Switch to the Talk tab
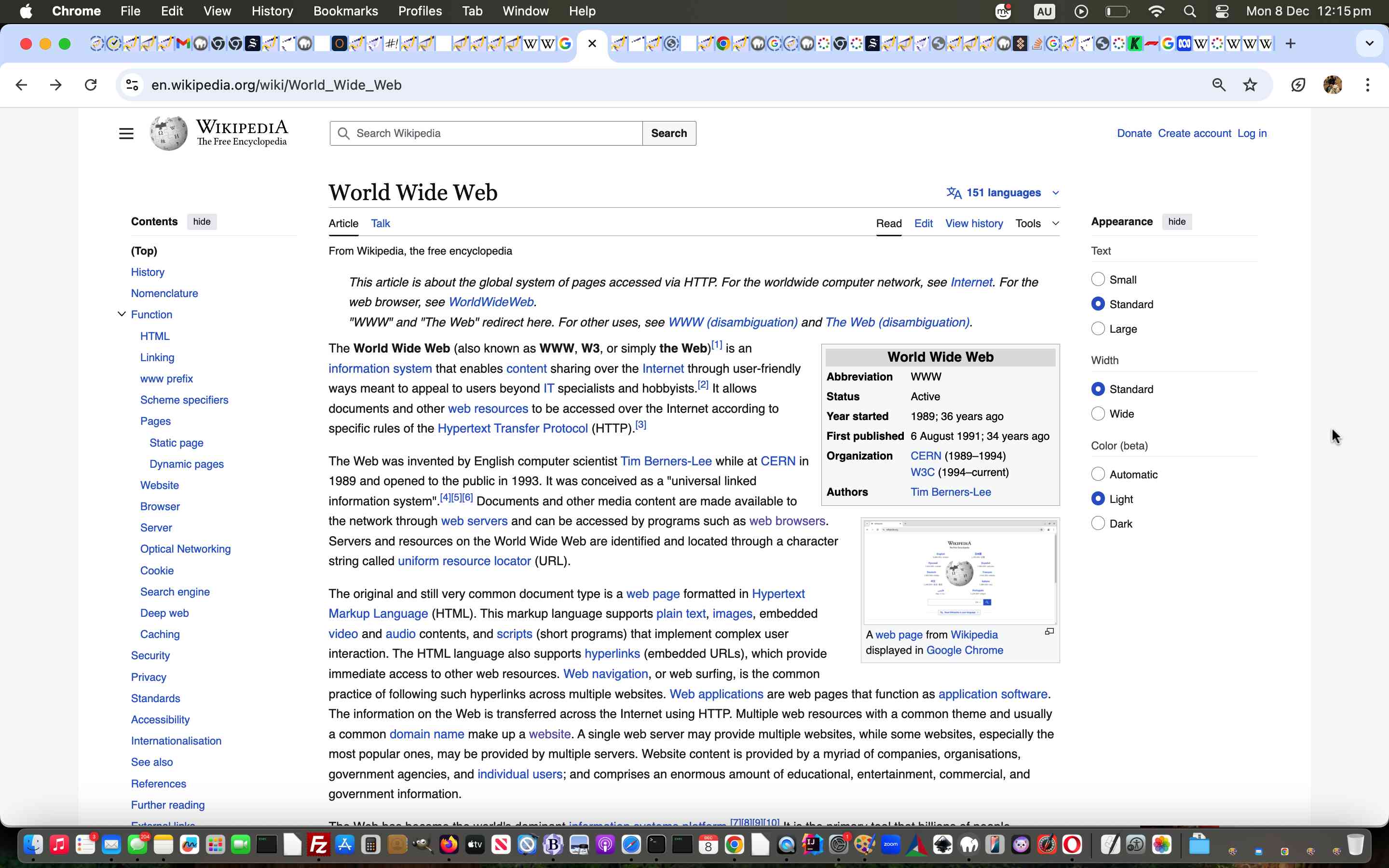The image size is (1389, 868). (x=380, y=223)
